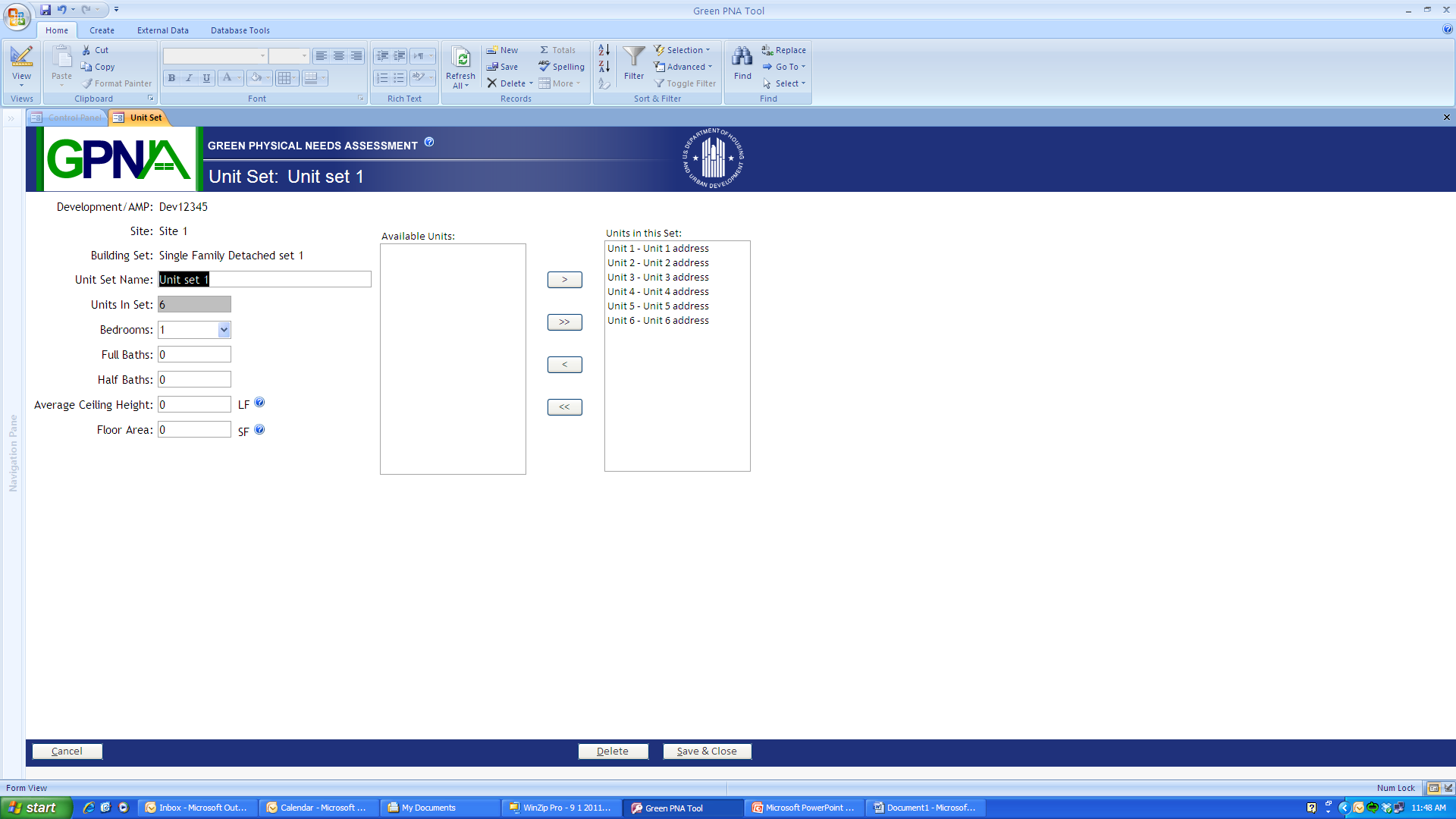
Task: Switch to the External Data ribbon tab
Action: 162,30
